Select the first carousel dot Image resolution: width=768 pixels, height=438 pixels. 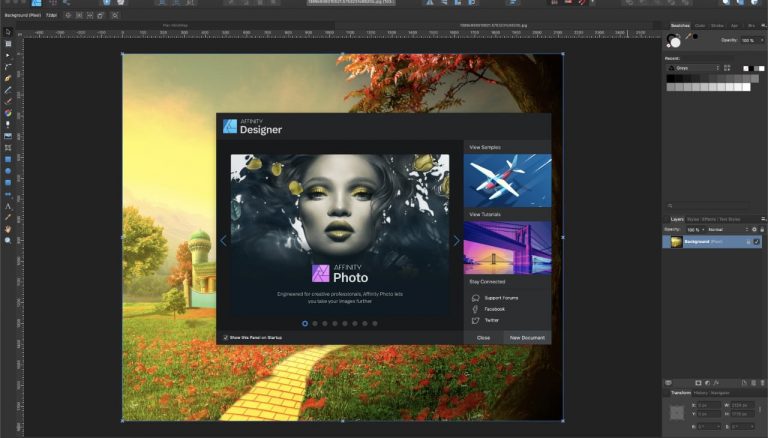tap(305, 323)
